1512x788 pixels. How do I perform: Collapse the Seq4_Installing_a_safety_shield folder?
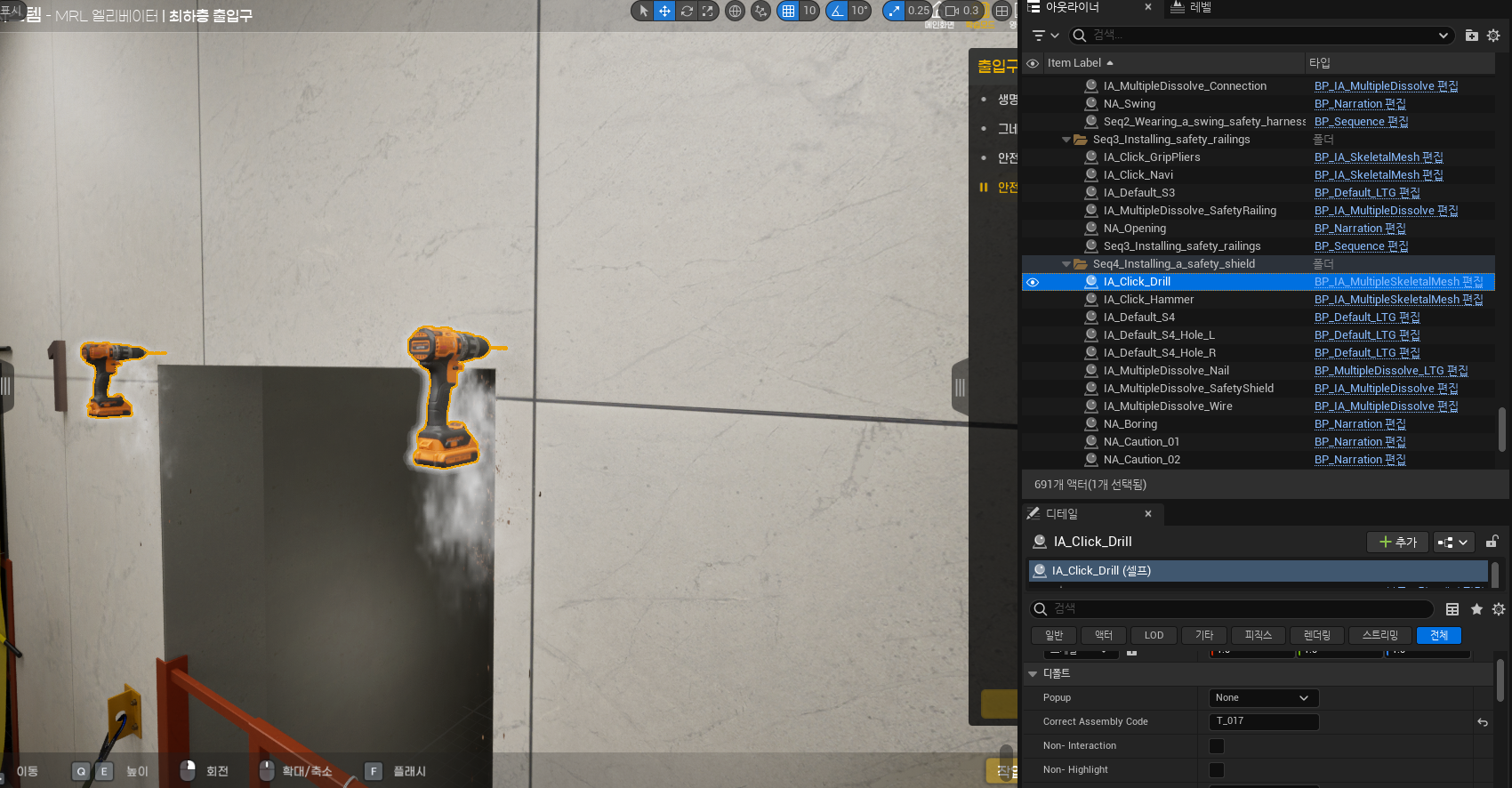(1066, 264)
